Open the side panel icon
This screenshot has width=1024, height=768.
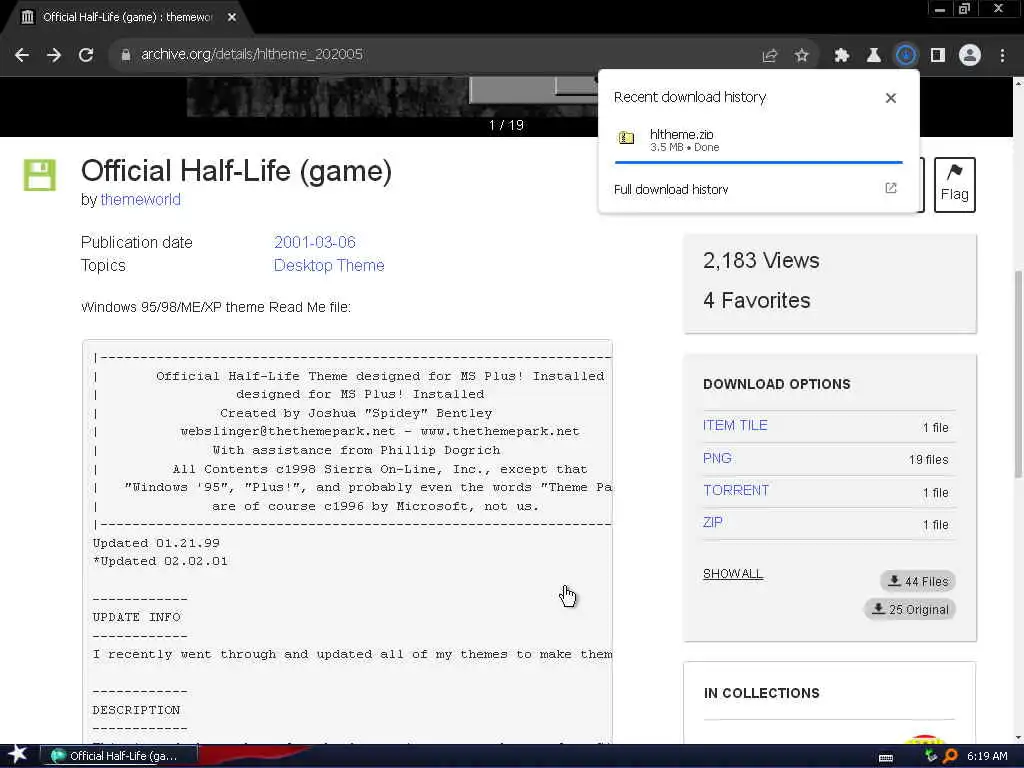(x=938, y=56)
